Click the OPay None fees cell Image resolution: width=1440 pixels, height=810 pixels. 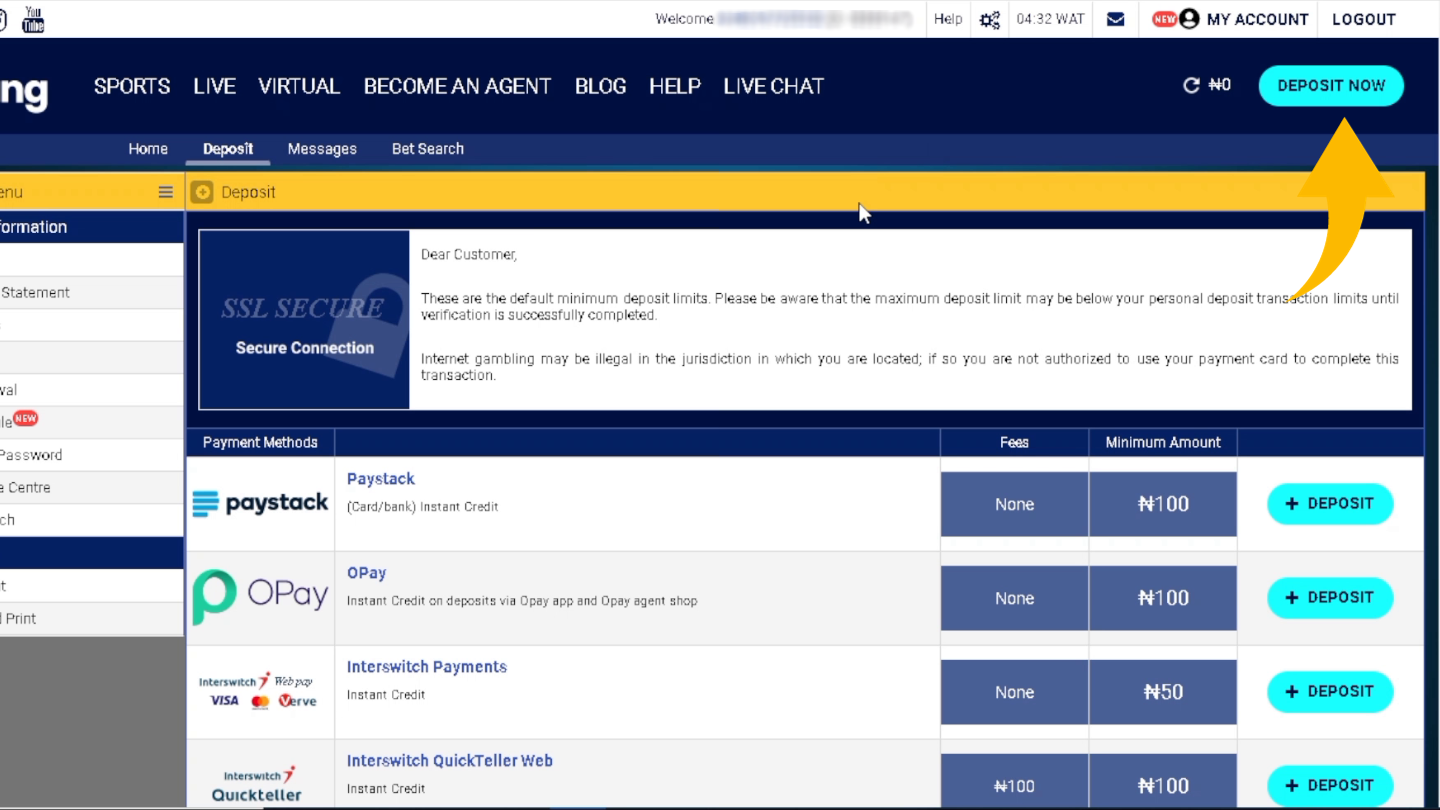pyautogui.click(x=1014, y=598)
